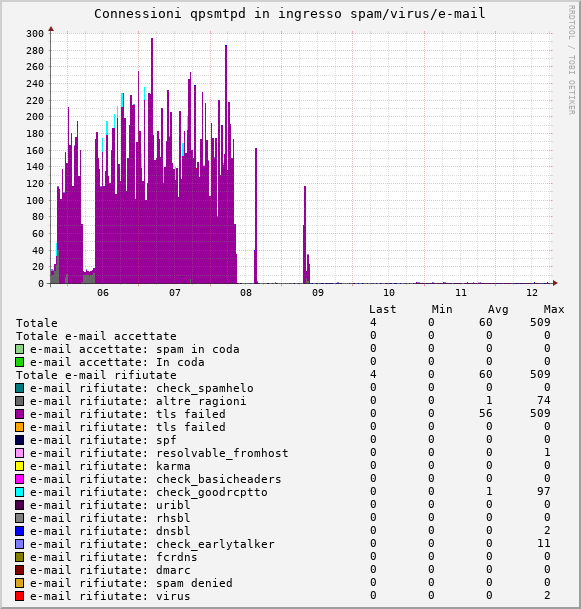Click the y-axis label '100'

(35, 200)
